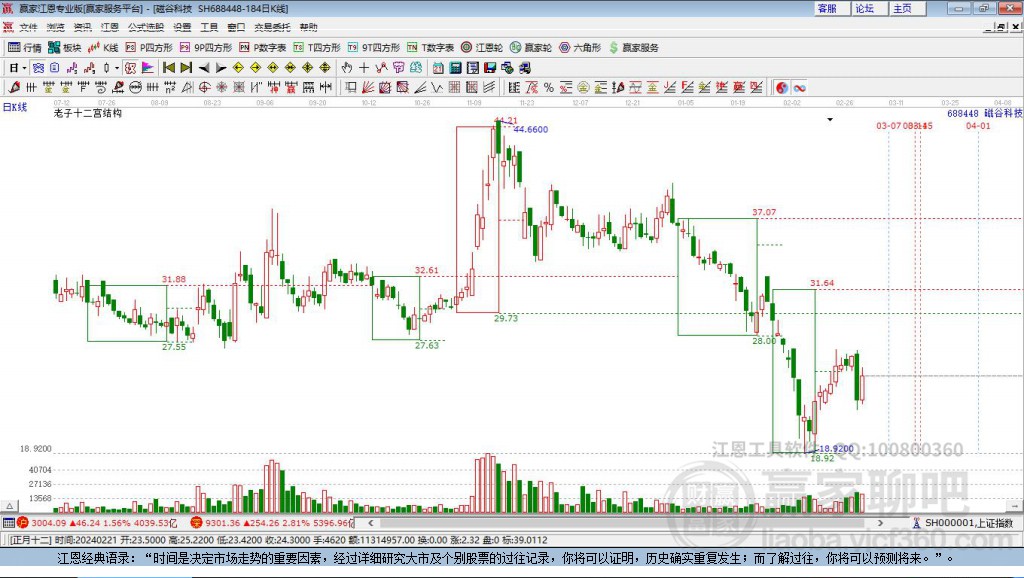Toggle the red-blue yin-yang icon
Viewport: 1024px width, 578px height.
click(782, 87)
